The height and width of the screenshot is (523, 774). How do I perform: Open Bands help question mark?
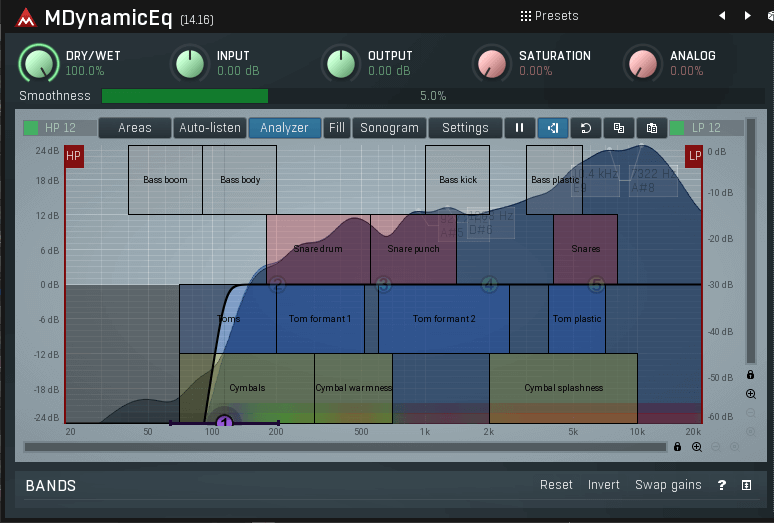click(x=722, y=485)
